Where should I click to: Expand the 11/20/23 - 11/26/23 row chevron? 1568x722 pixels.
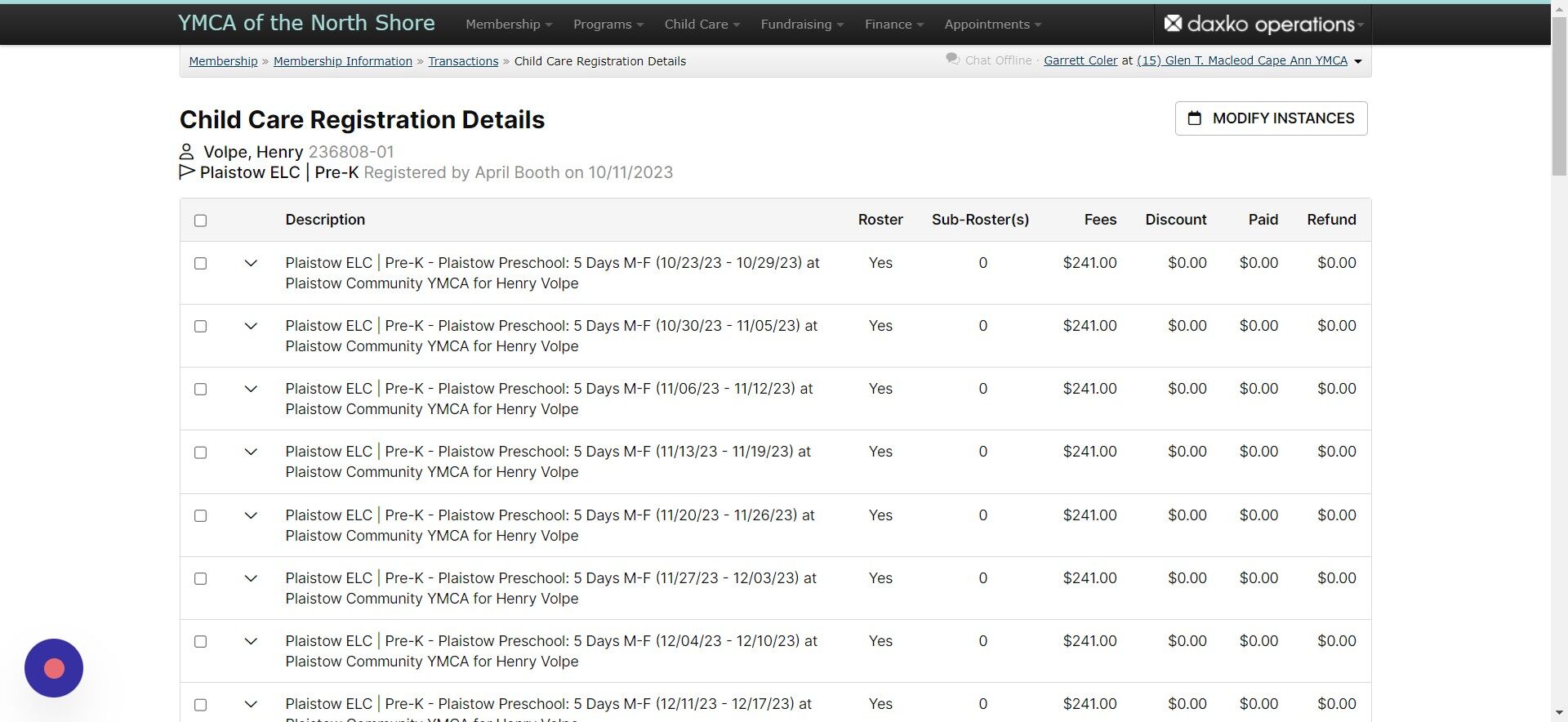pyautogui.click(x=251, y=515)
